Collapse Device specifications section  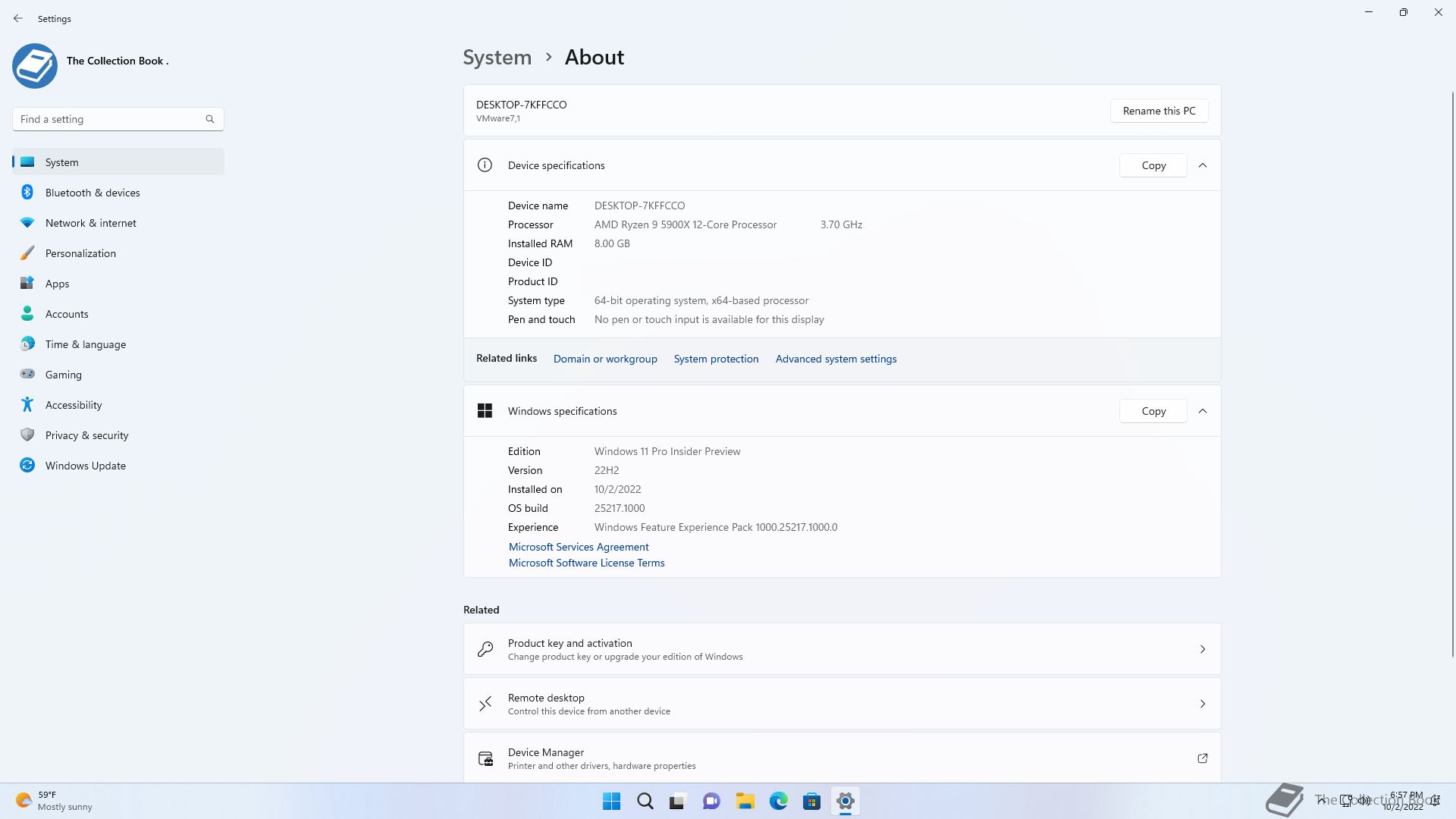pos(1203,165)
